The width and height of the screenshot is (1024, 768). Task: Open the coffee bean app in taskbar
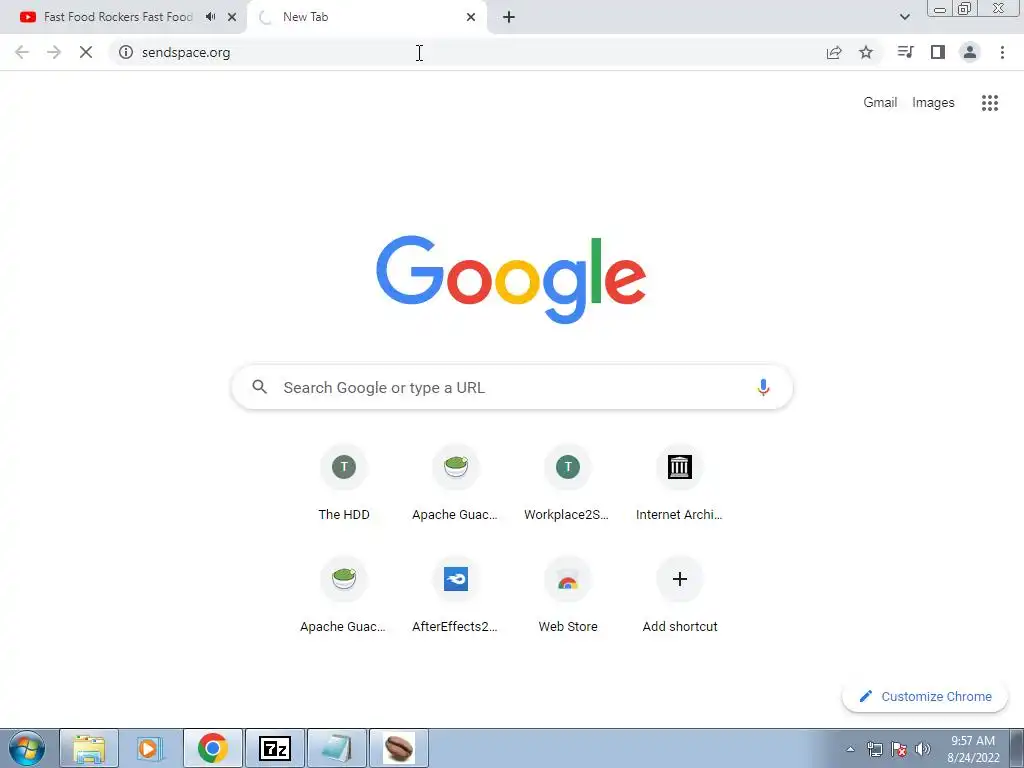(399, 748)
